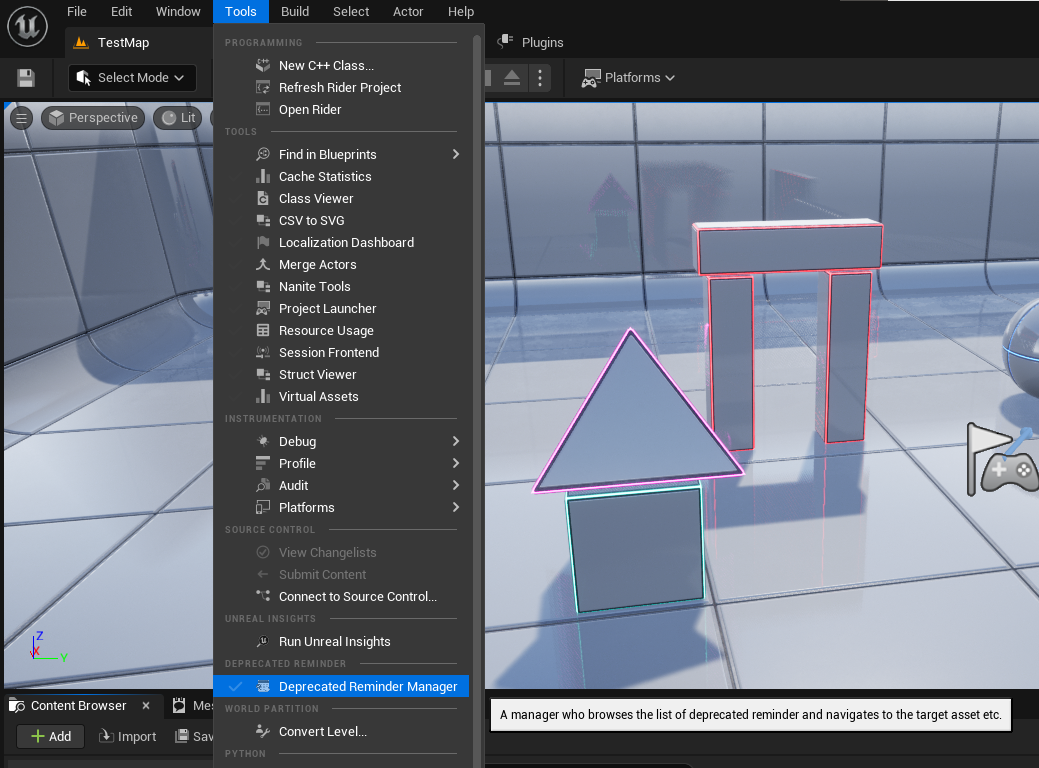
Task: Save the current level with floppy icon
Action: coord(26,78)
